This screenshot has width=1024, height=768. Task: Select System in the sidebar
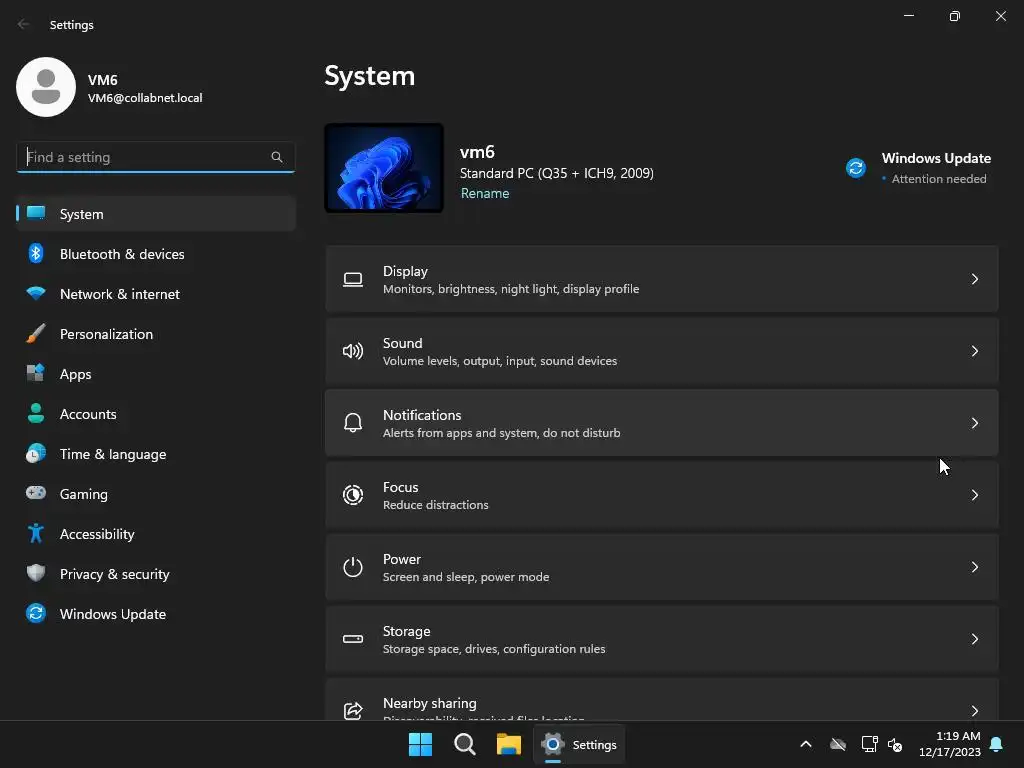click(x=155, y=214)
